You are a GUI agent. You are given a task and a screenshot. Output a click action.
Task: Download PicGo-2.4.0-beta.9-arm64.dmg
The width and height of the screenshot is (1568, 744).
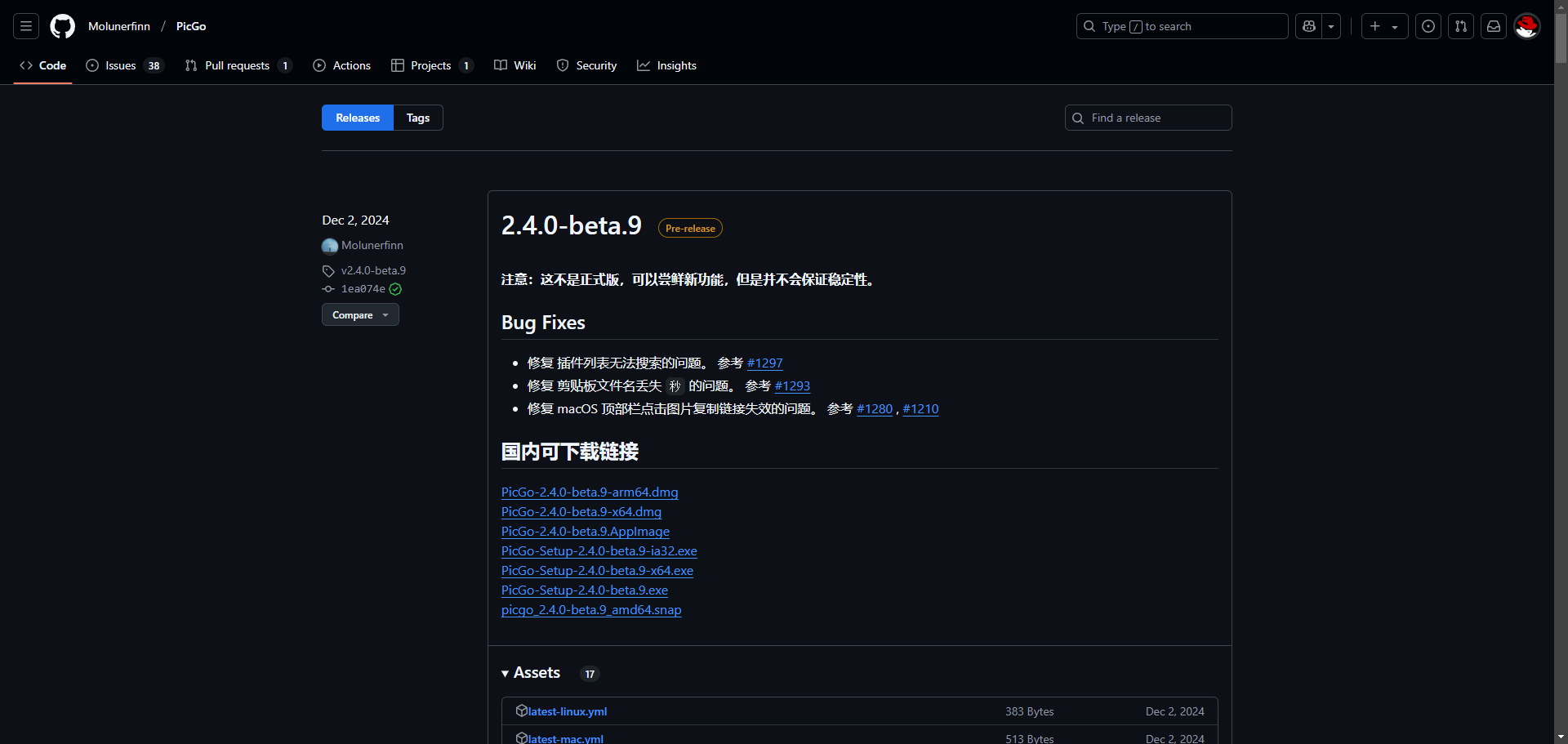click(590, 492)
